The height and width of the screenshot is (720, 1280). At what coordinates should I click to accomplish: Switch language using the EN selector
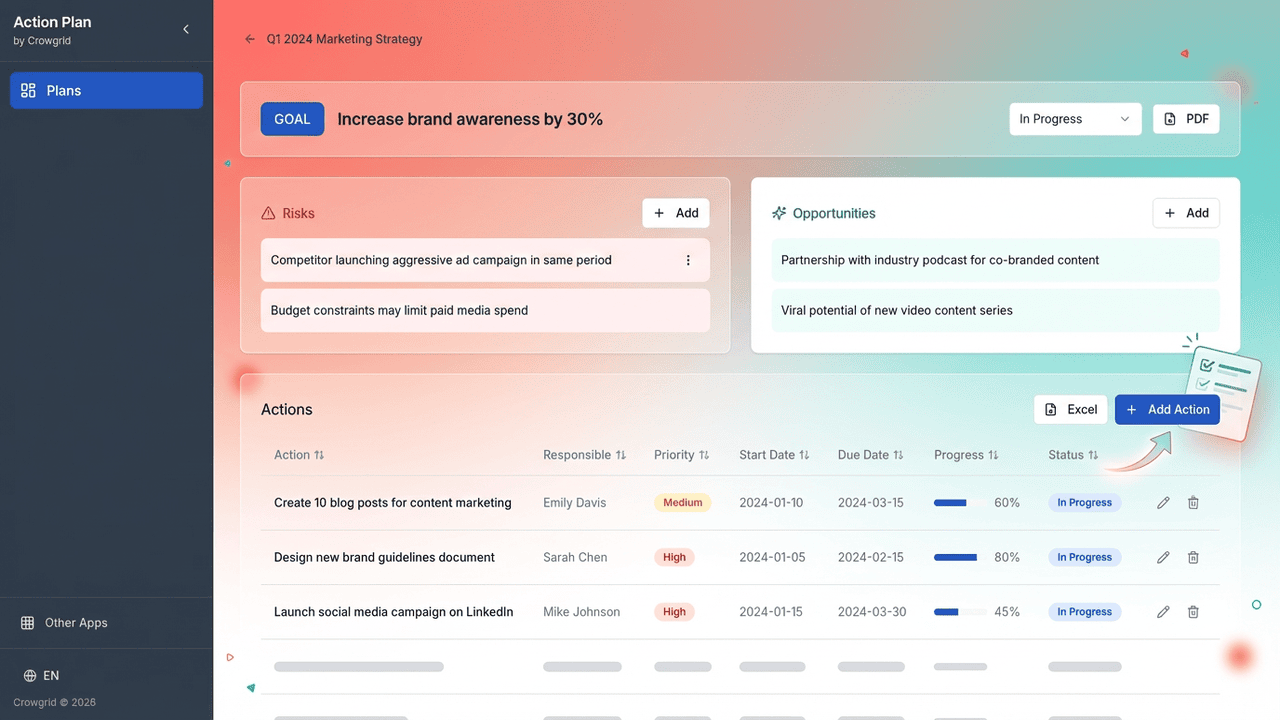tap(42, 676)
